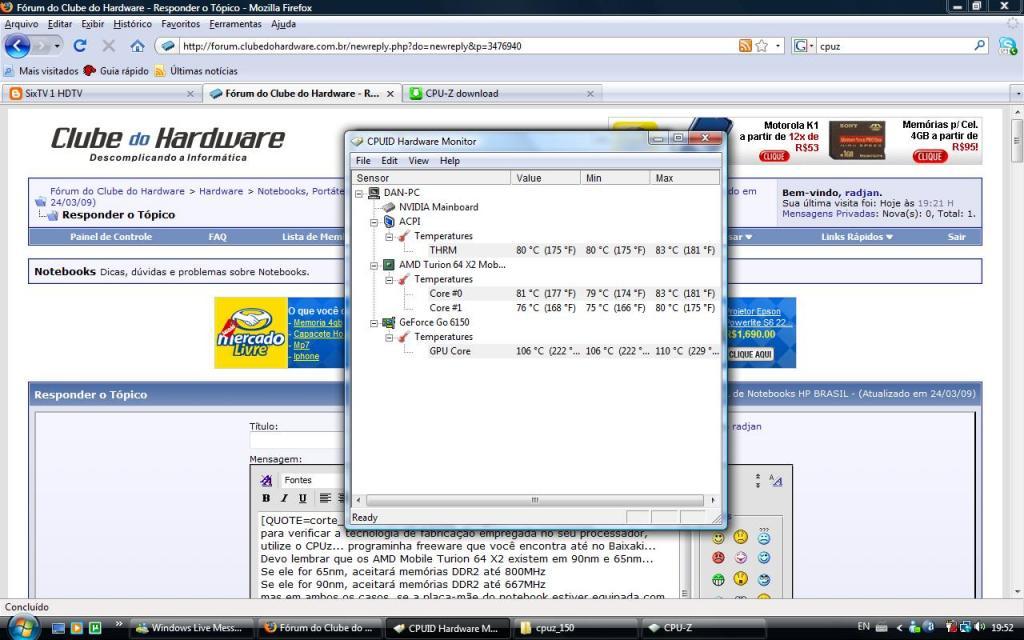
Task: Select the Core #0 temperature row
Action: click(536, 293)
